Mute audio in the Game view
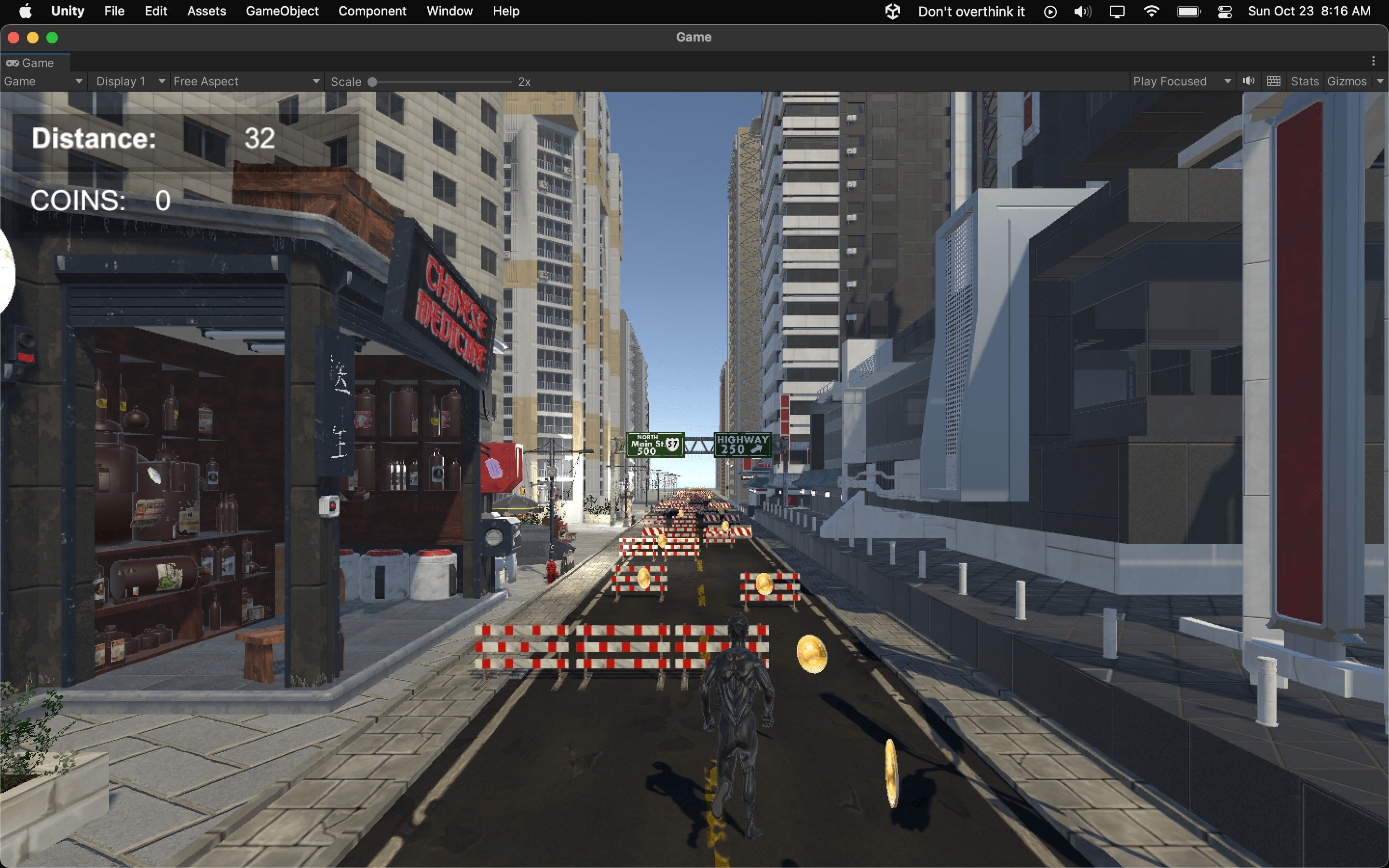This screenshot has width=1389, height=868. pyautogui.click(x=1248, y=81)
